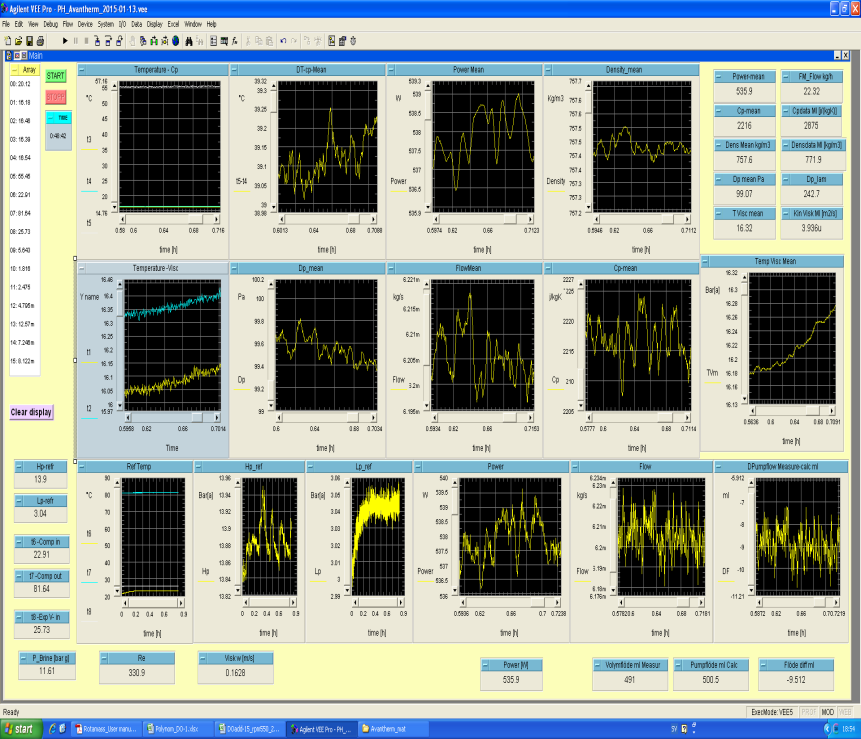Click the rightmost toolbar icon

click(x=353, y=41)
